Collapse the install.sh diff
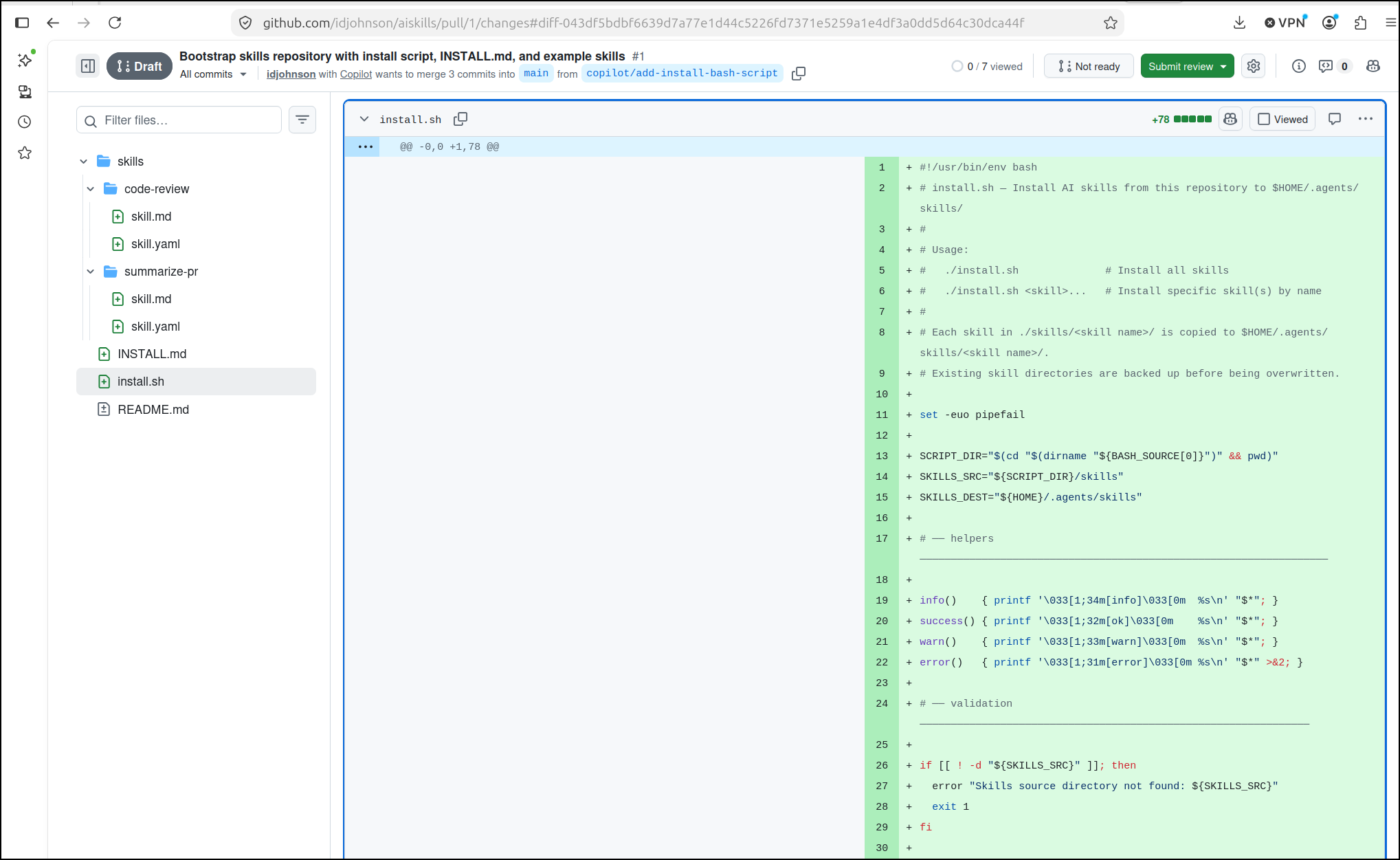Screen dimensions: 1400x860 [x=364, y=119]
